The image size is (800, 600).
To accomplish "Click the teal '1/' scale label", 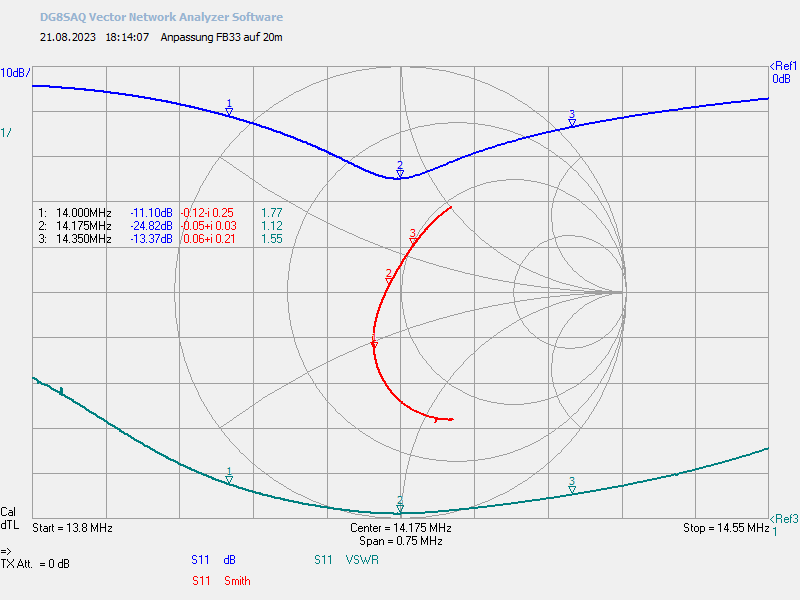I will coord(6,133).
